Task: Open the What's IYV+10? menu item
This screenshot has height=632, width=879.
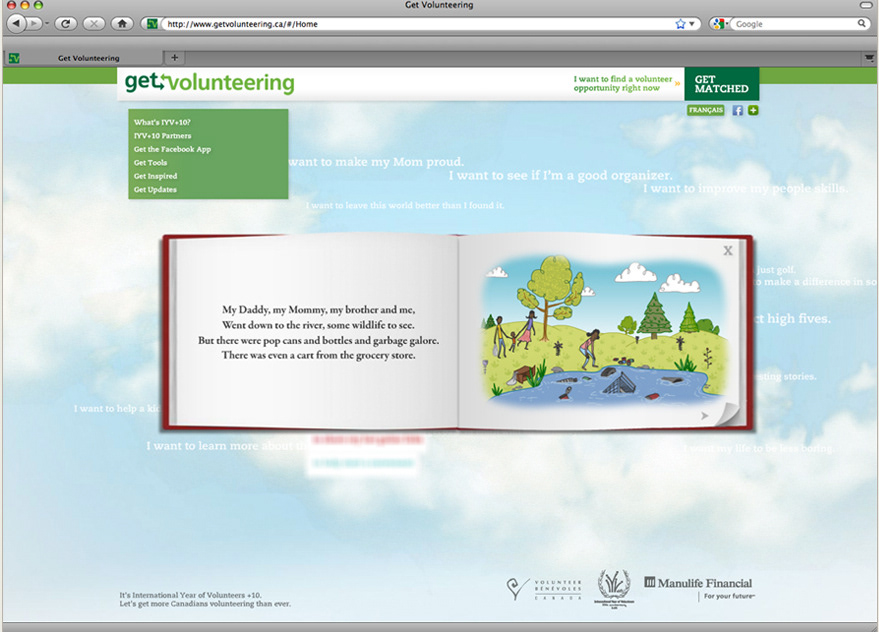Action: (x=162, y=122)
